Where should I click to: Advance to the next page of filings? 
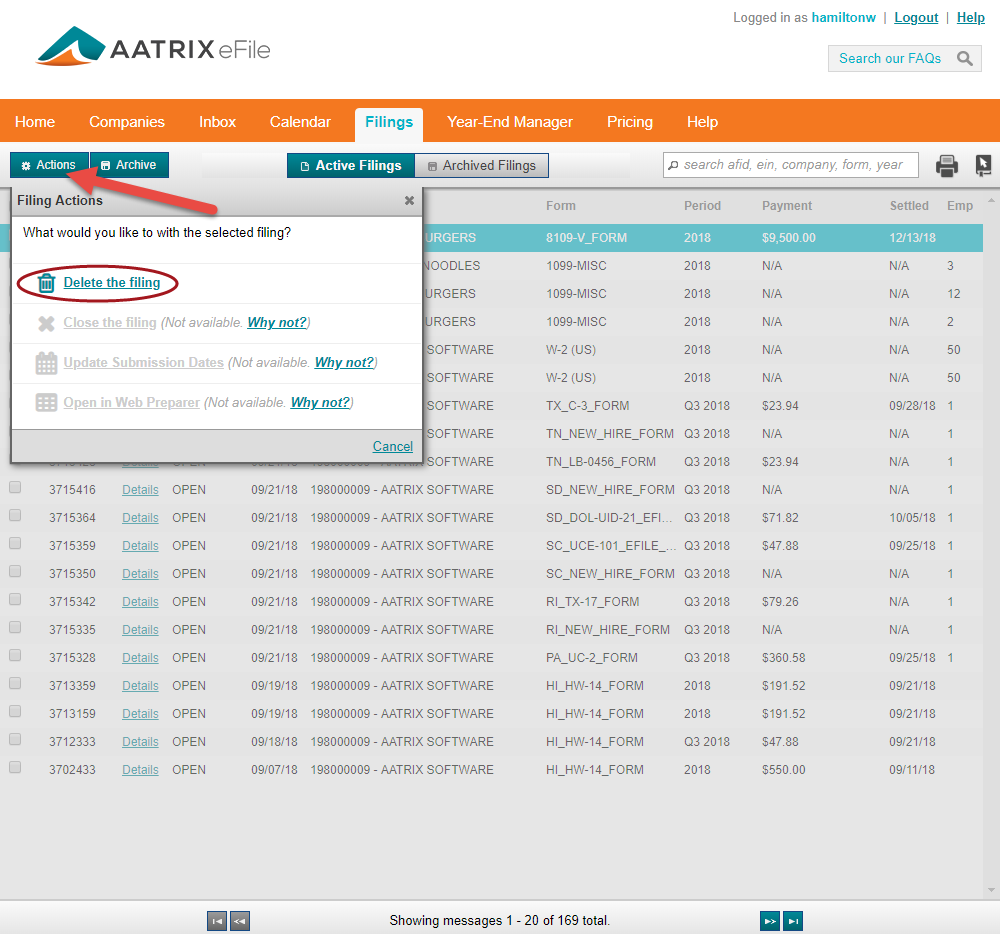tap(769, 921)
